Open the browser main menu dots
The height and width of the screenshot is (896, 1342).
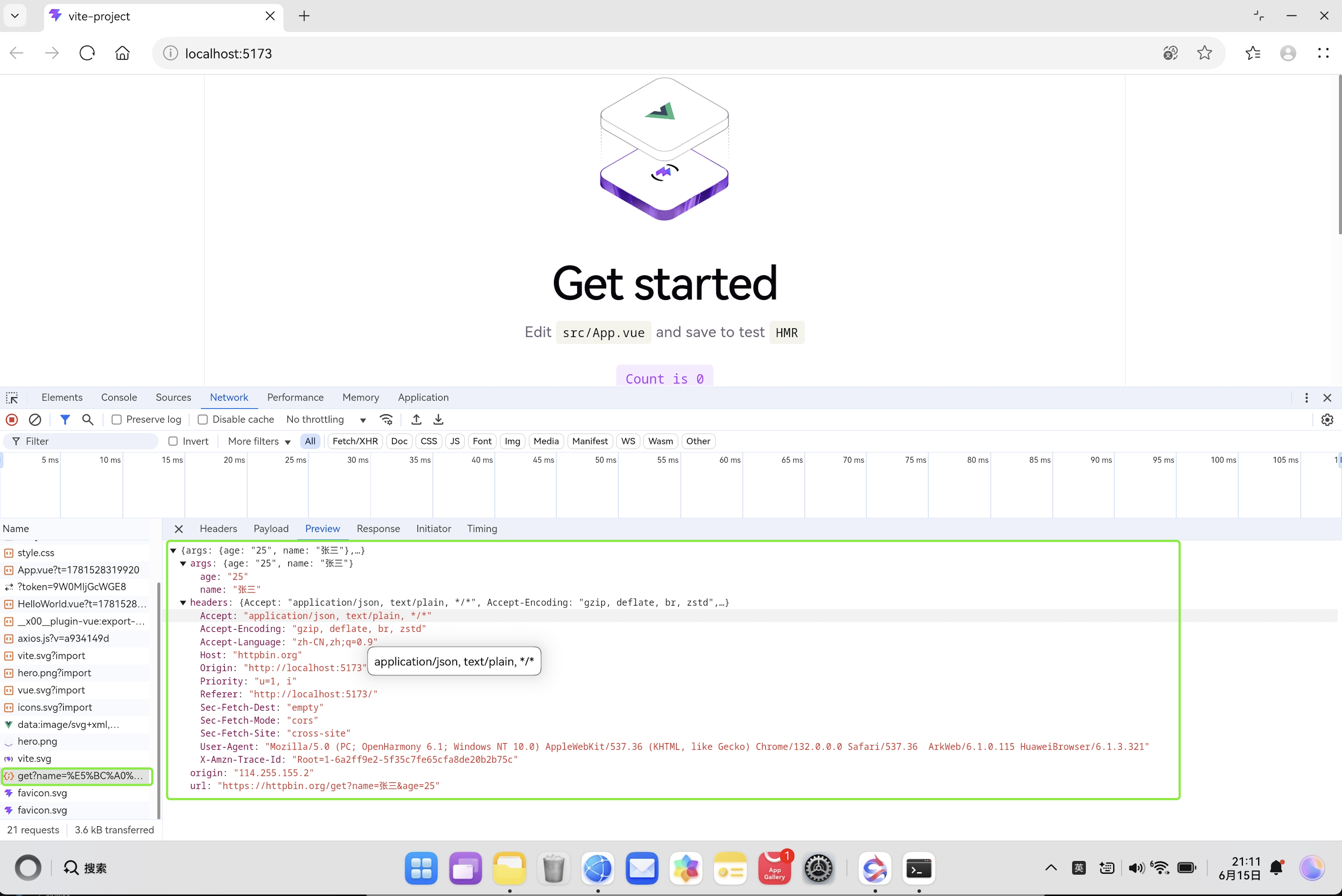[x=1323, y=53]
